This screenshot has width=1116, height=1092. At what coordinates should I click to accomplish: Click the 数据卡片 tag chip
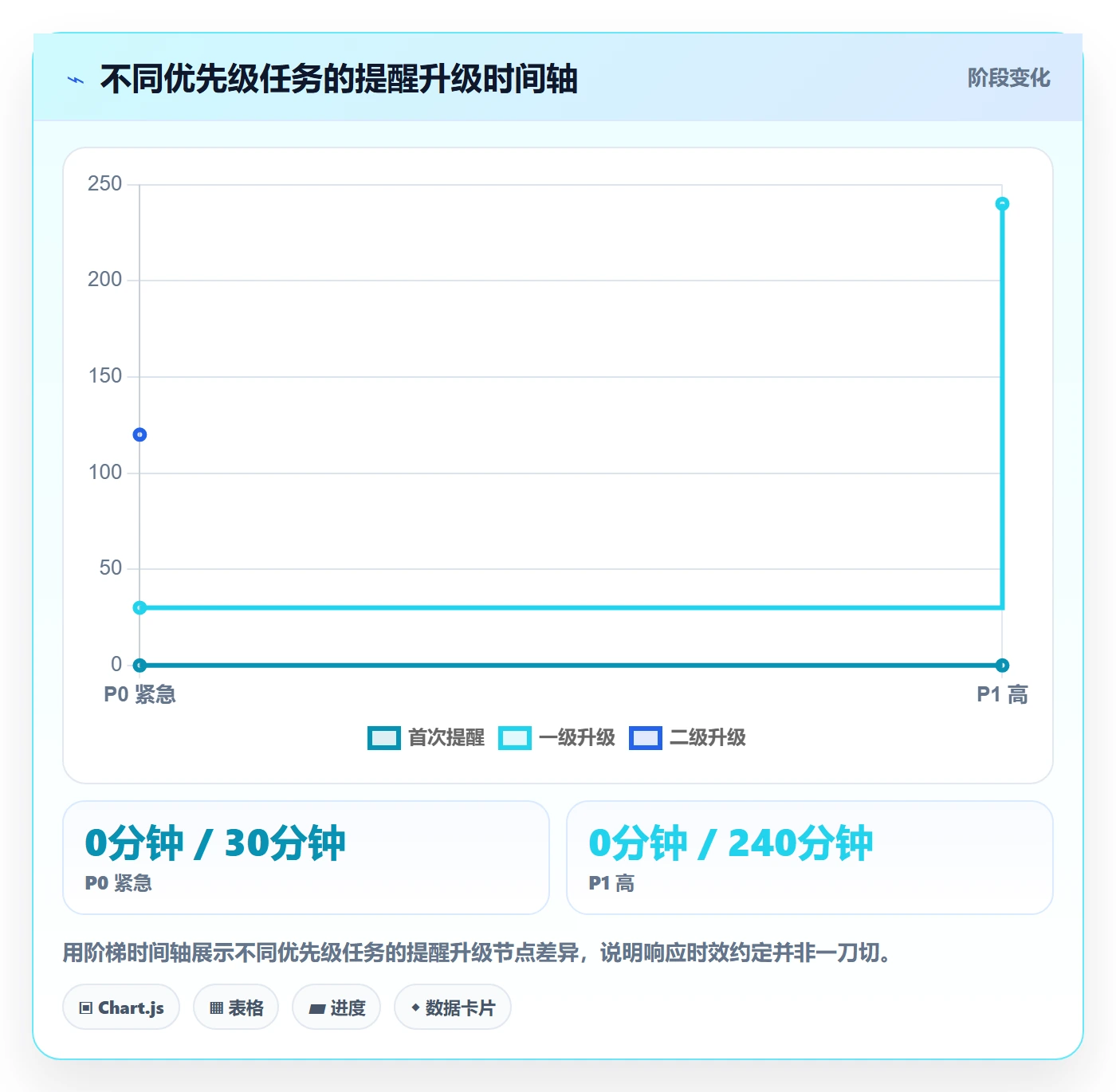click(x=453, y=1008)
